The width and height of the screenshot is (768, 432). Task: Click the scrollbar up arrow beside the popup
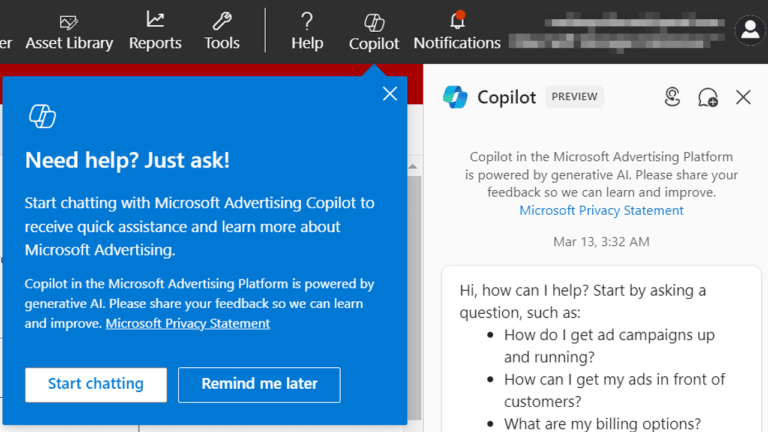[x=413, y=167]
